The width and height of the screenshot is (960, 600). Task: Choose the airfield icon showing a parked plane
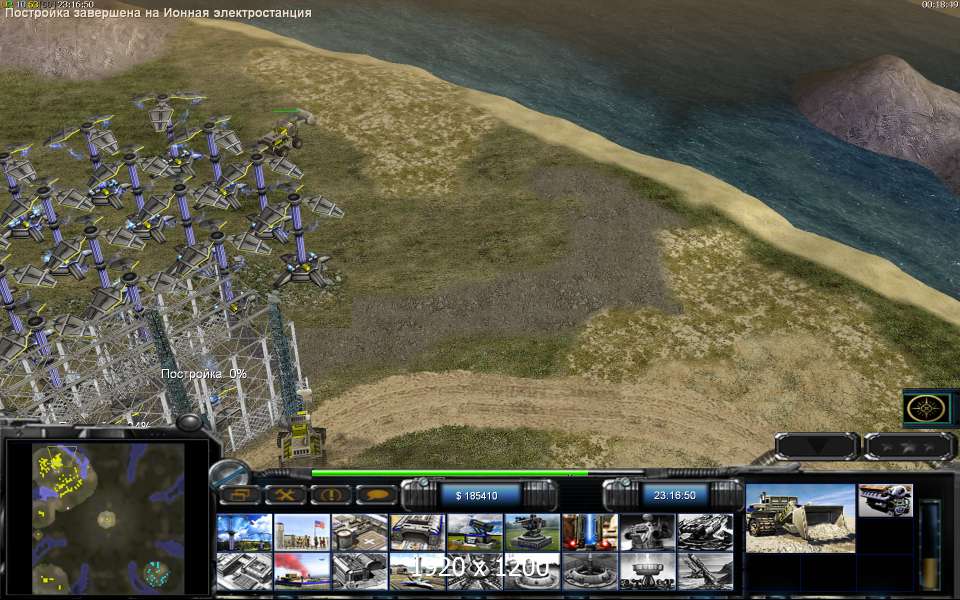click(x=418, y=571)
